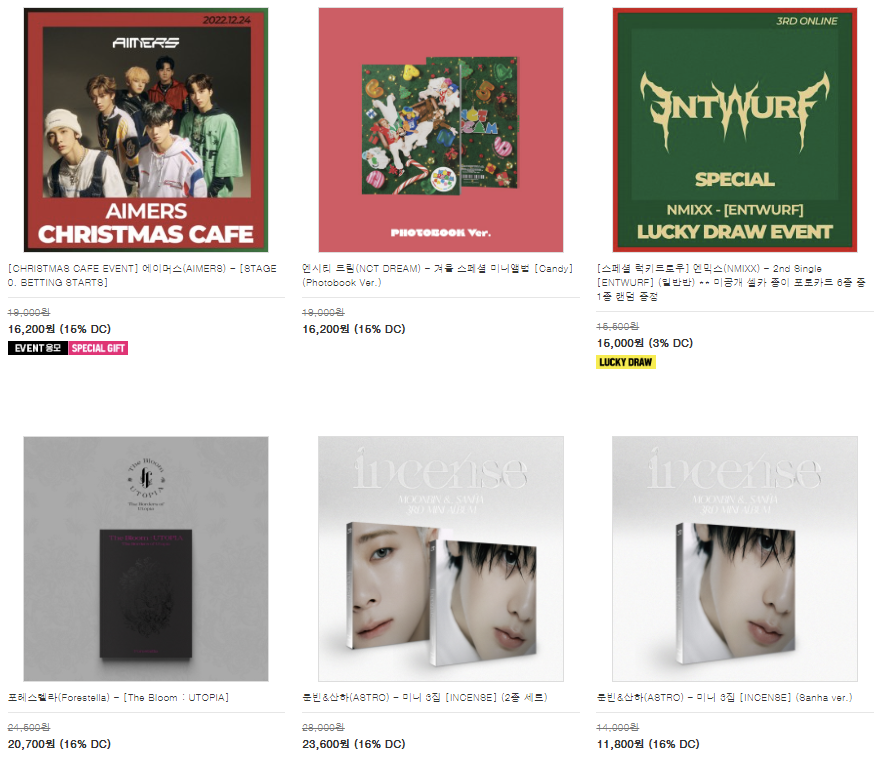Viewport: 882px width, 765px height.
Task: Open the NCT Dream Candy Photobook image
Action: pos(440,130)
